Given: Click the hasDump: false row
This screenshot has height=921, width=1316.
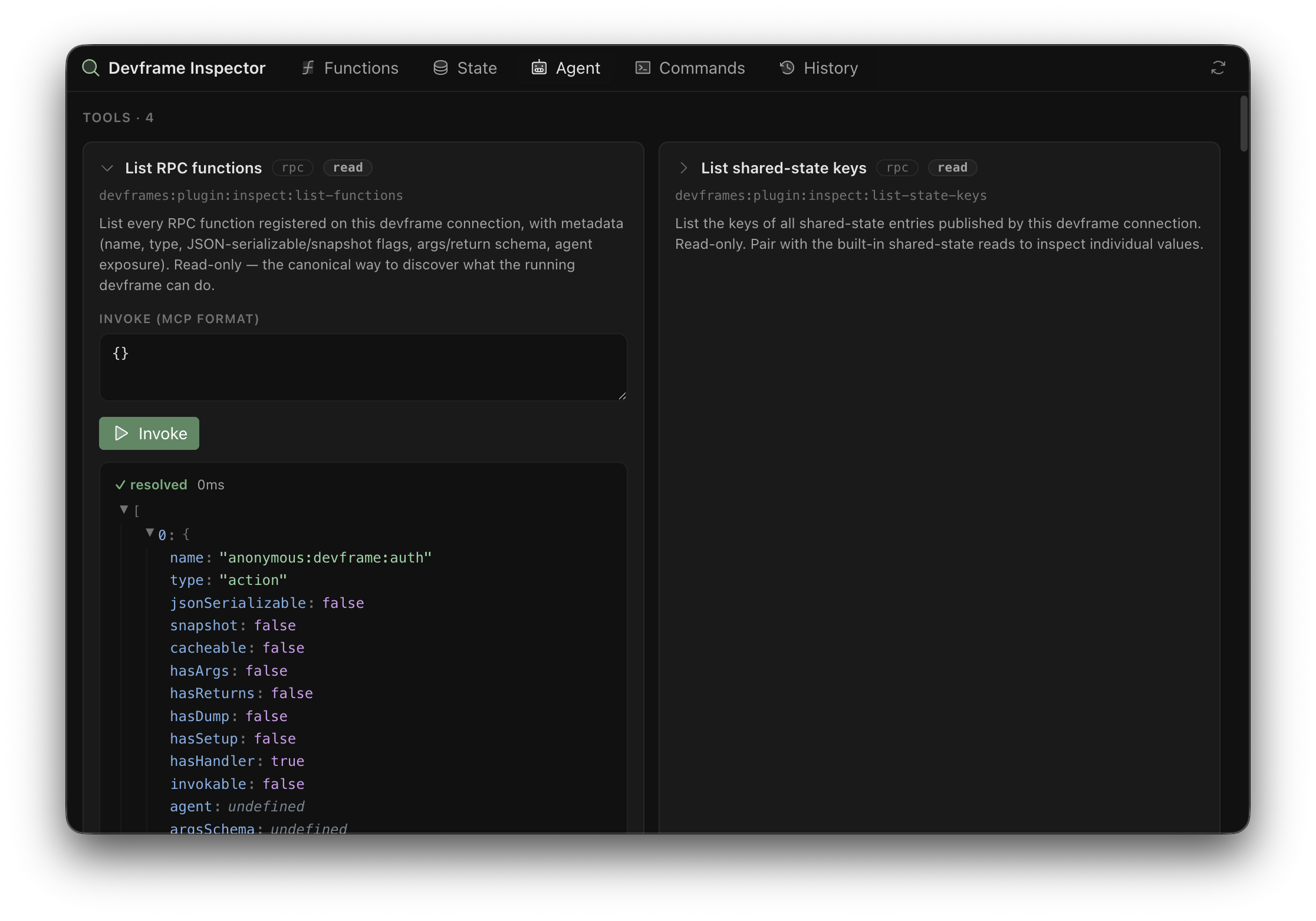Looking at the screenshot, I should tap(229, 716).
